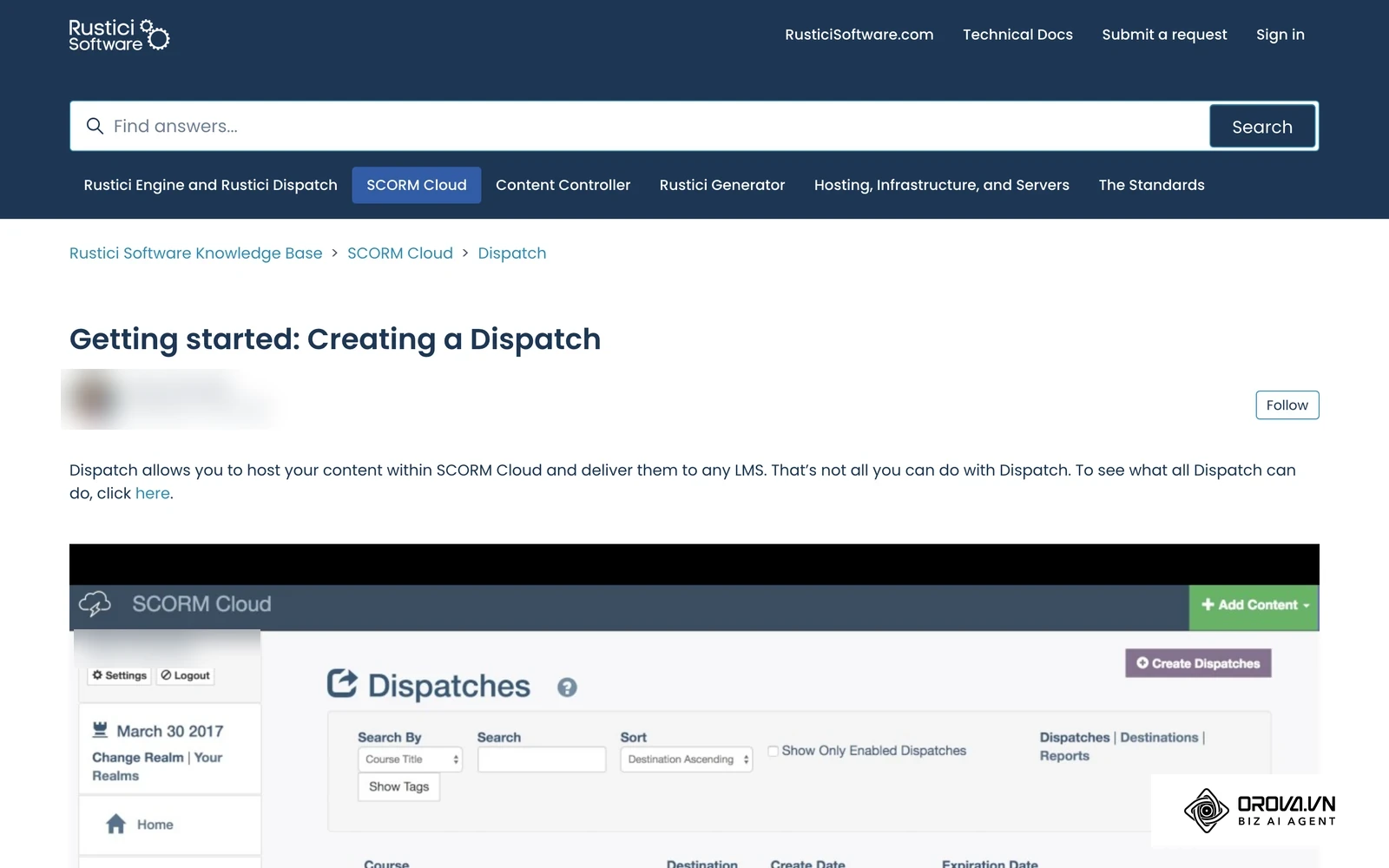Select The Standards tab

click(x=1152, y=185)
